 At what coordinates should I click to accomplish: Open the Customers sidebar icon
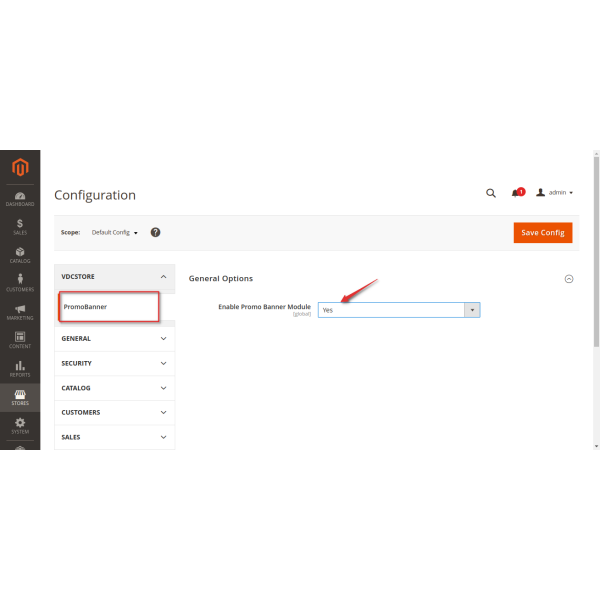point(20,283)
